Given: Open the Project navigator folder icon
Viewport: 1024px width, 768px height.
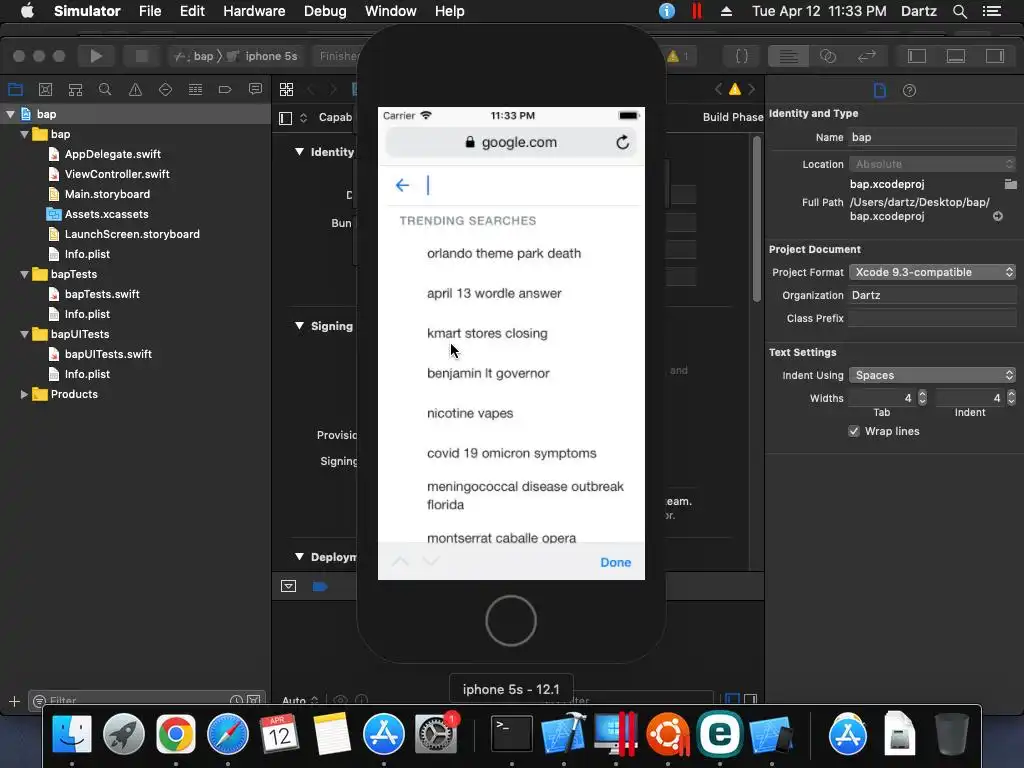Looking at the screenshot, I should click(15, 89).
